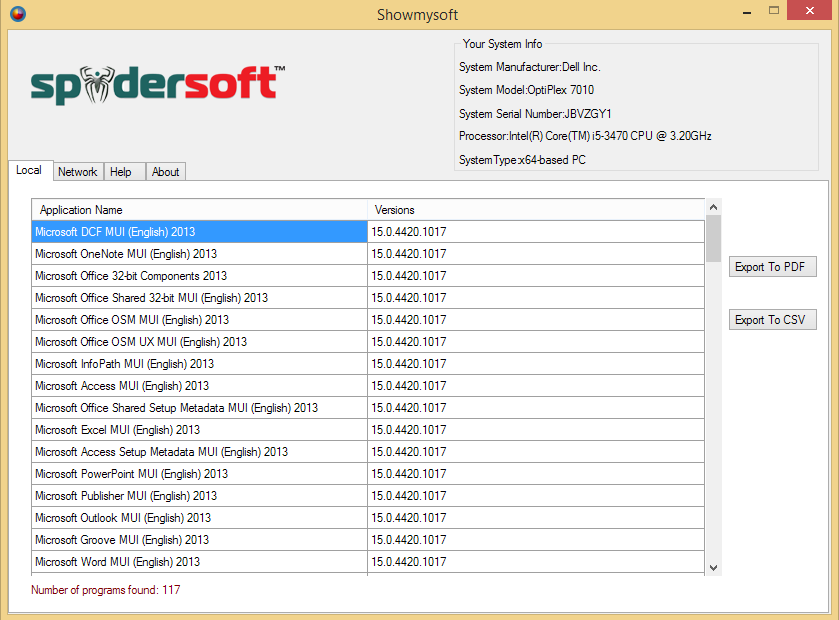The image size is (839, 620).
Task: Click Number of programs found: 117 label
Action: coord(105,590)
